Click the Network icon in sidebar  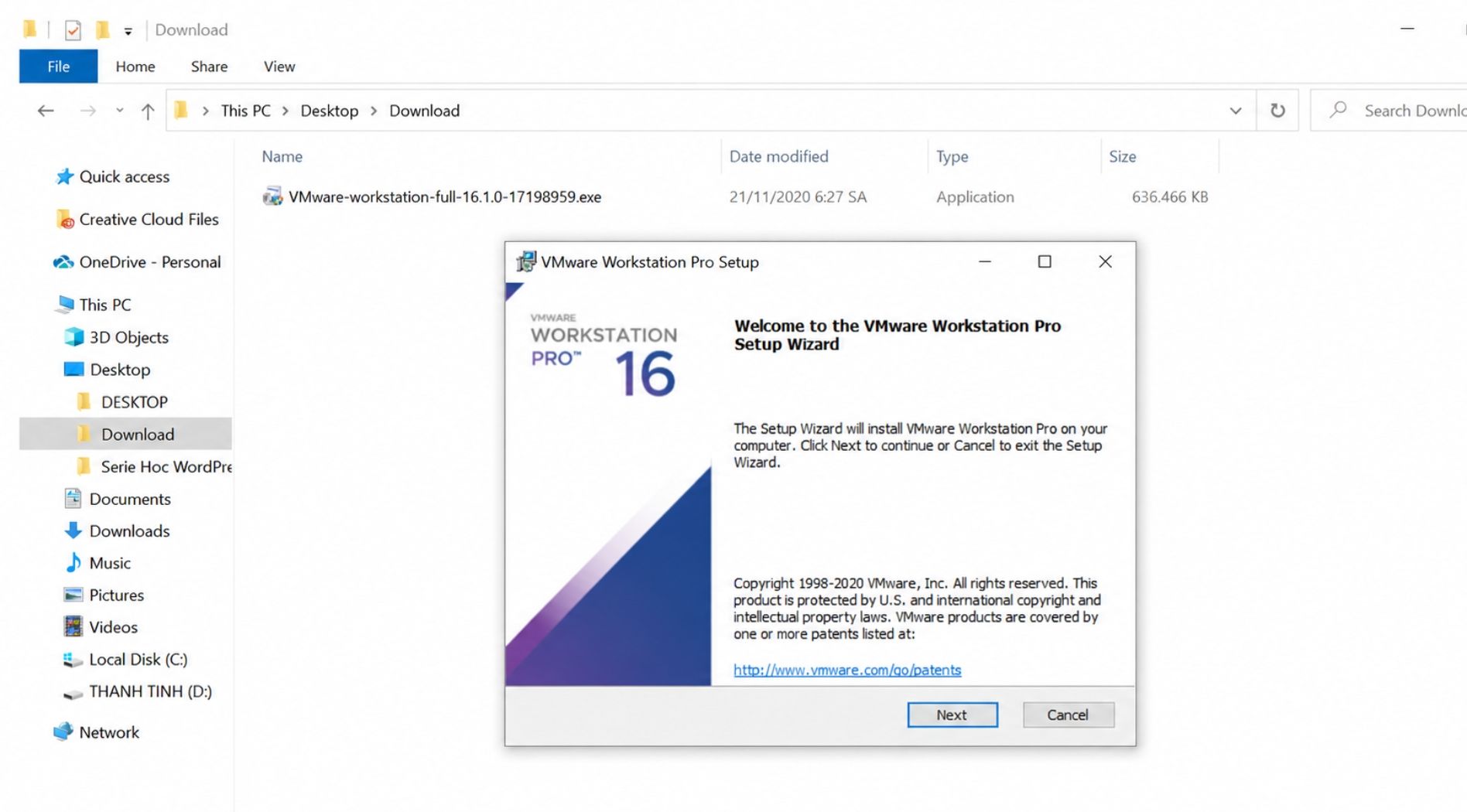[x=63, y=732]
